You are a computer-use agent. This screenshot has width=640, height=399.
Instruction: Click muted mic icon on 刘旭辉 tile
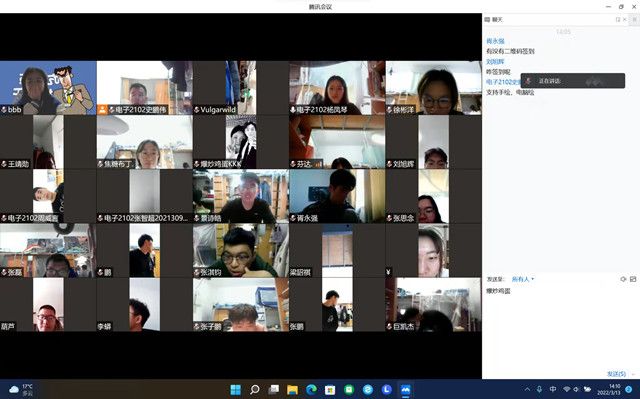(389, 164)
